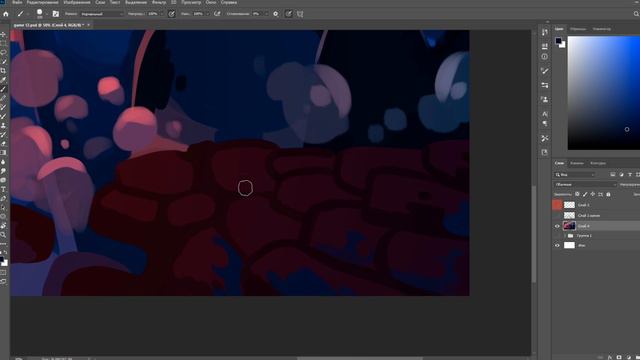The width and height of the screenshot is (640, 360).
Task: Select the Hand tool
Action: [x=3, y=225]
